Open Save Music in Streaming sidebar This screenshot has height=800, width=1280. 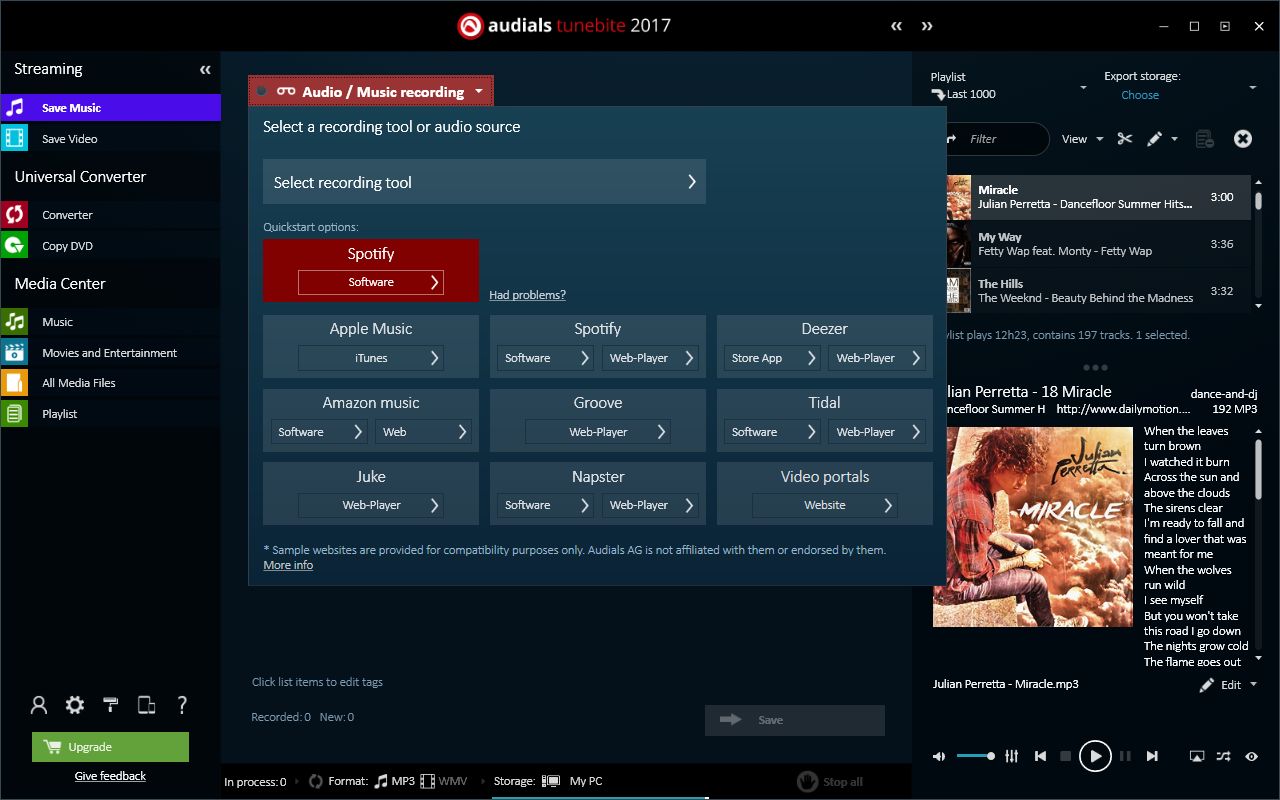[110, 108]
